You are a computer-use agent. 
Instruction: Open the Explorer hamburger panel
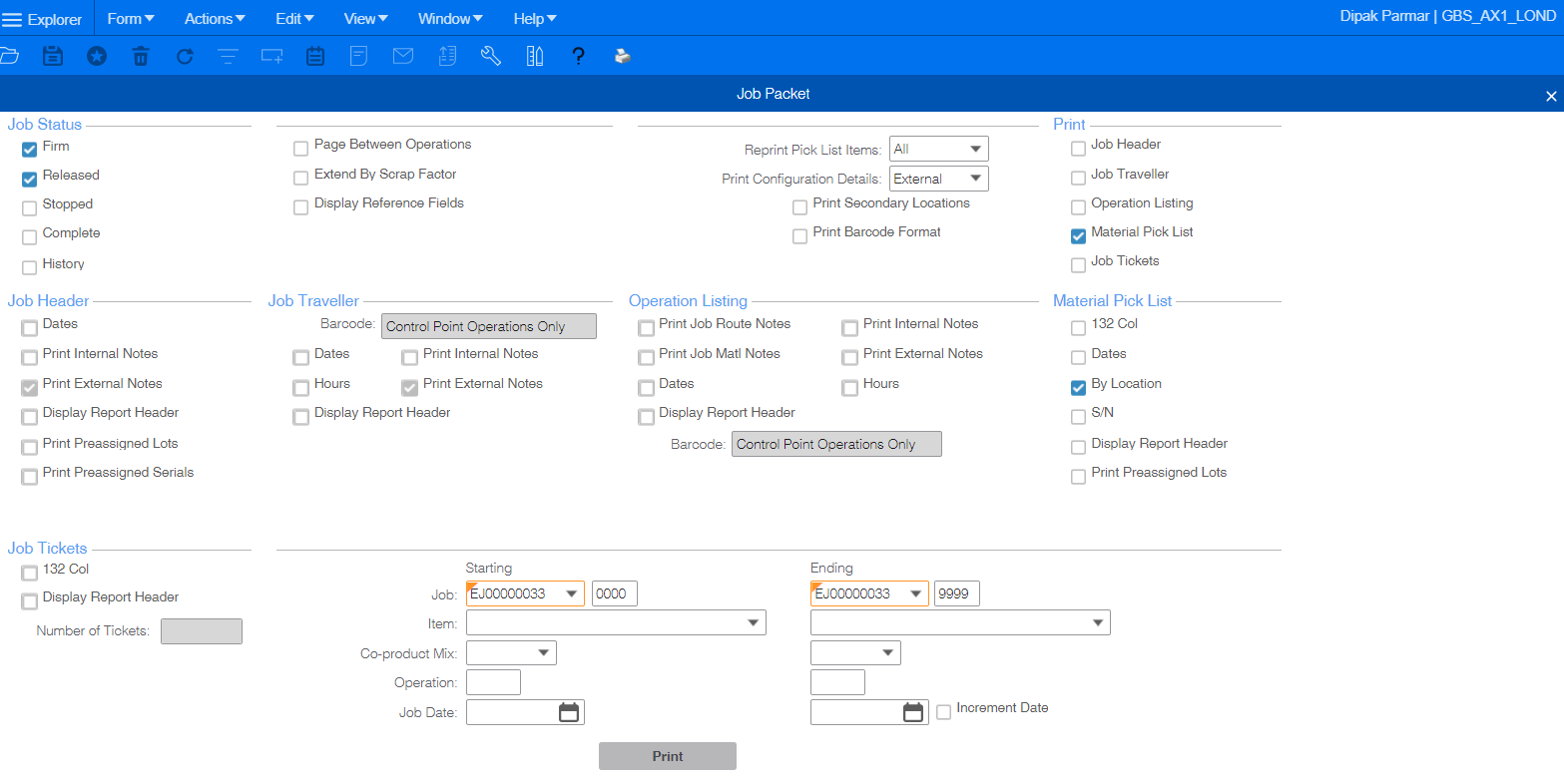tap(42, 19)
